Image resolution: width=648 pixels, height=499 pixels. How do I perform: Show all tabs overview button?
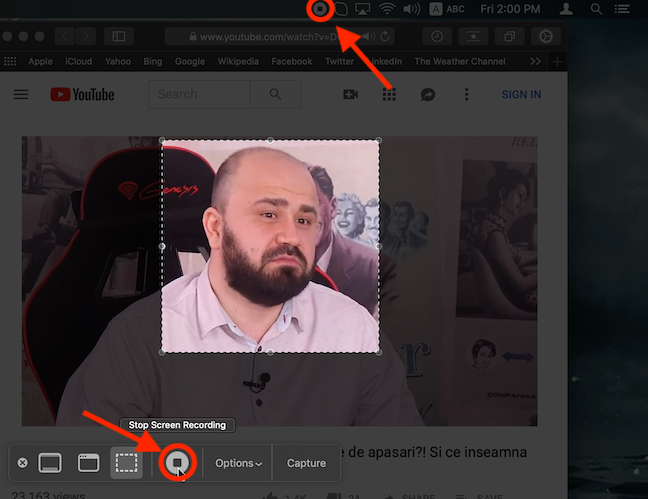coord(510,37)
